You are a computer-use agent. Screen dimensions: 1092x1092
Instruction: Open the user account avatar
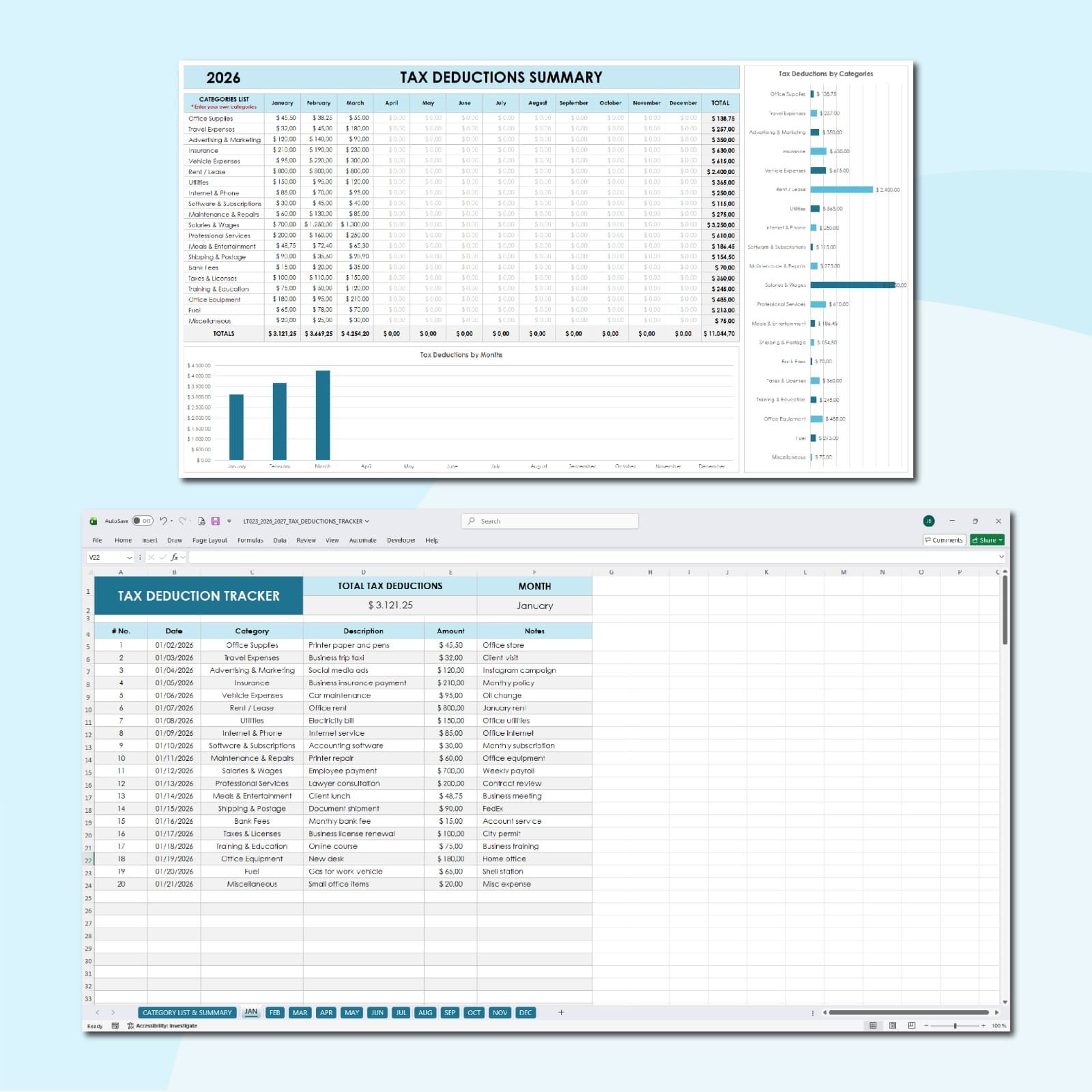(x=928, y=521)
